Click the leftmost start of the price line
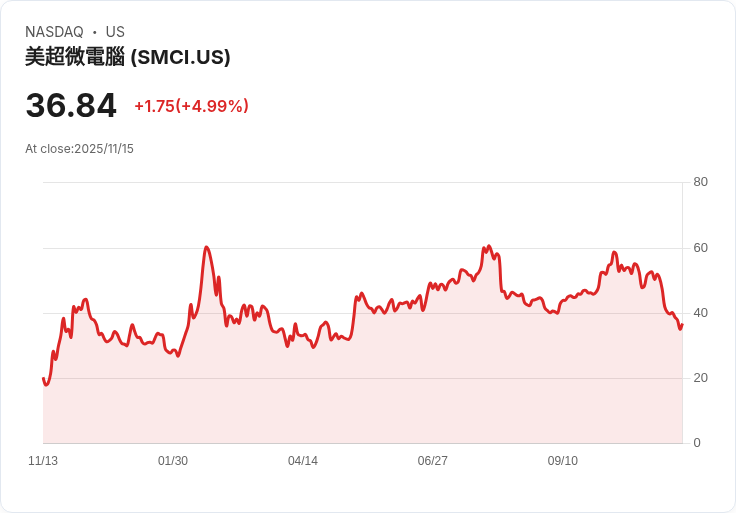Screen dimensions: 736x513 click(44, 379)
